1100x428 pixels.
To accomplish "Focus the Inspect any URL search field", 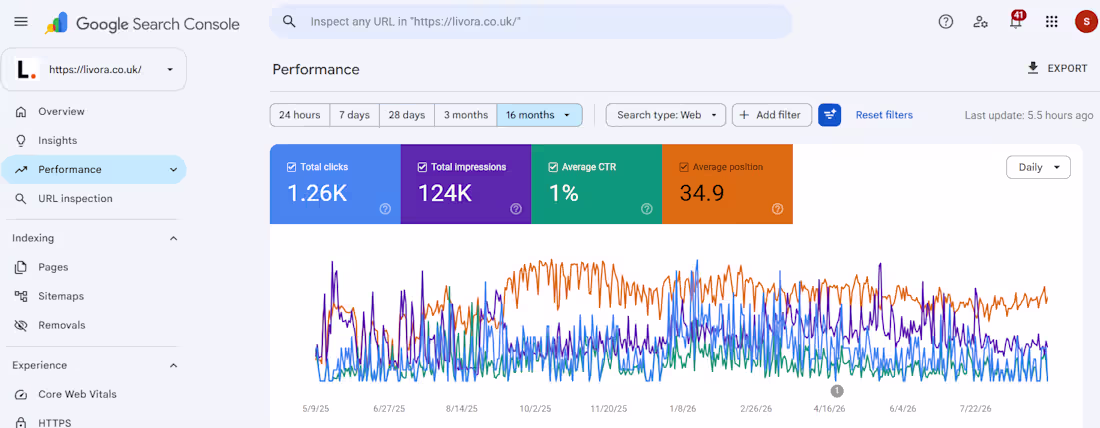I will (531, 22).
